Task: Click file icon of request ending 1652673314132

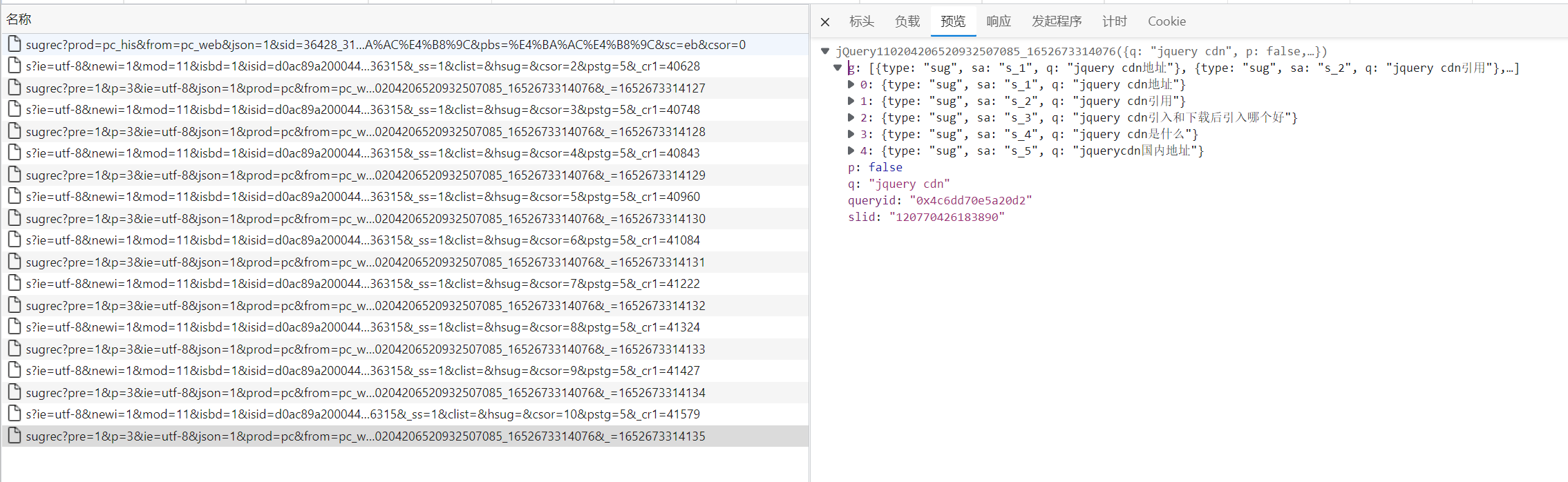Action: coord(14,305)
